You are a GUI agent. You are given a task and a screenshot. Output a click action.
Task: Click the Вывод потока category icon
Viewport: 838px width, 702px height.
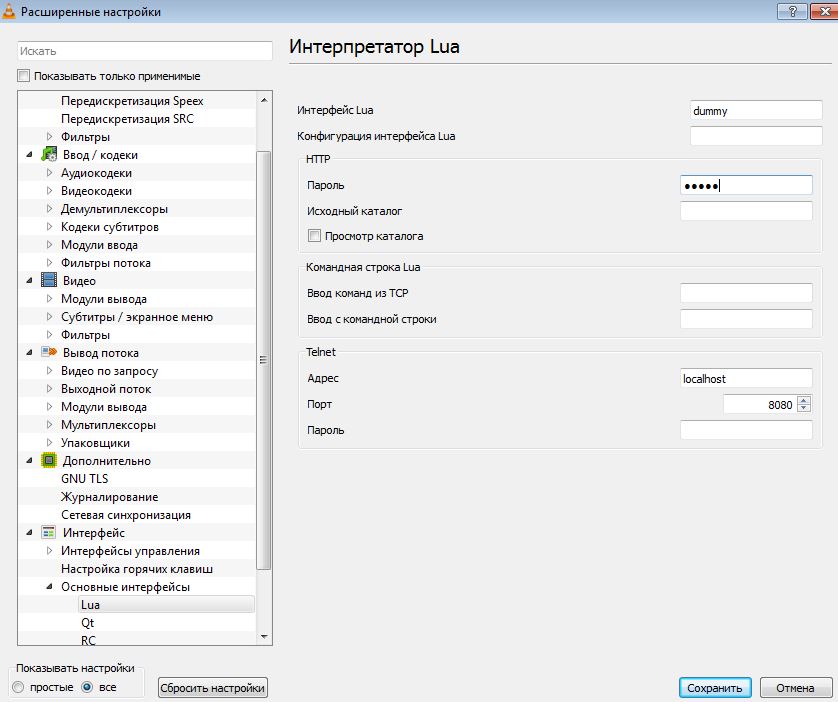tap(49, 352)
